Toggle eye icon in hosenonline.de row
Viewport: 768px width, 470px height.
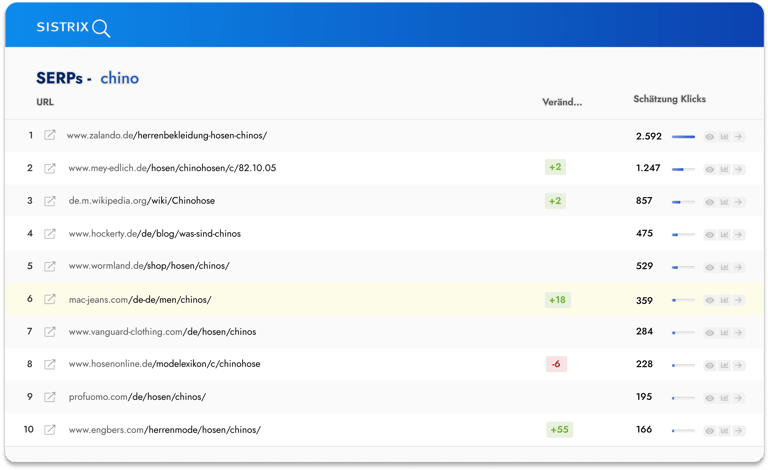(709, 365)
